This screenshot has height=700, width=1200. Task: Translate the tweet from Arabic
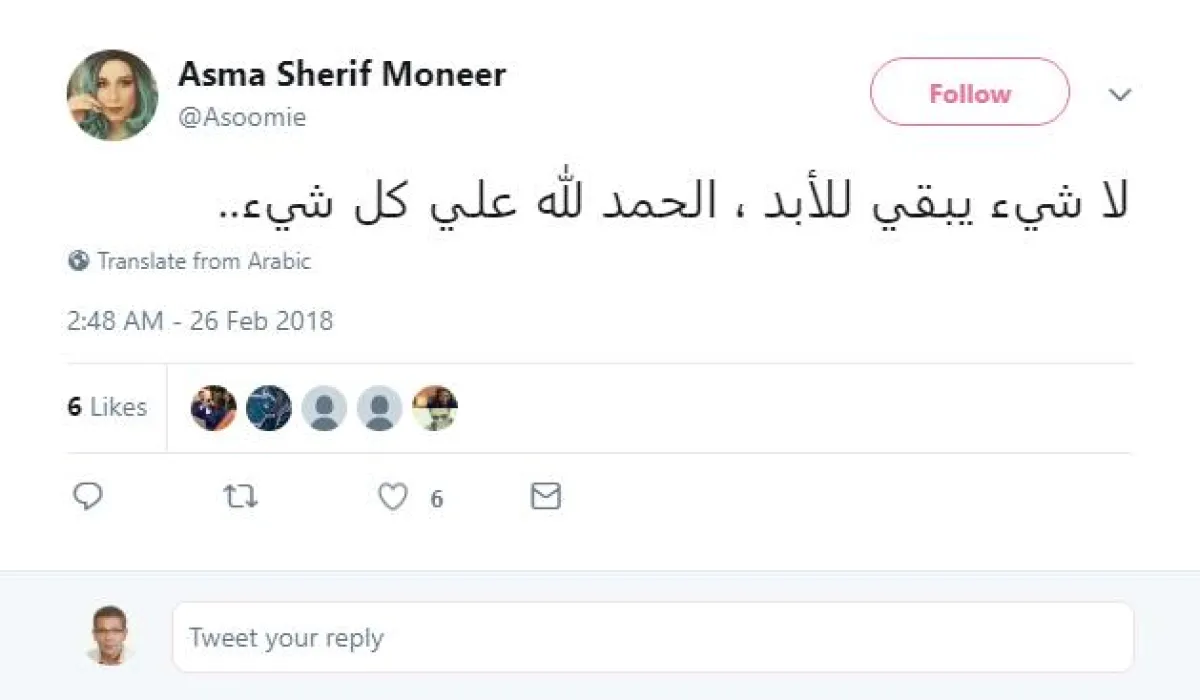coord(203,261)
